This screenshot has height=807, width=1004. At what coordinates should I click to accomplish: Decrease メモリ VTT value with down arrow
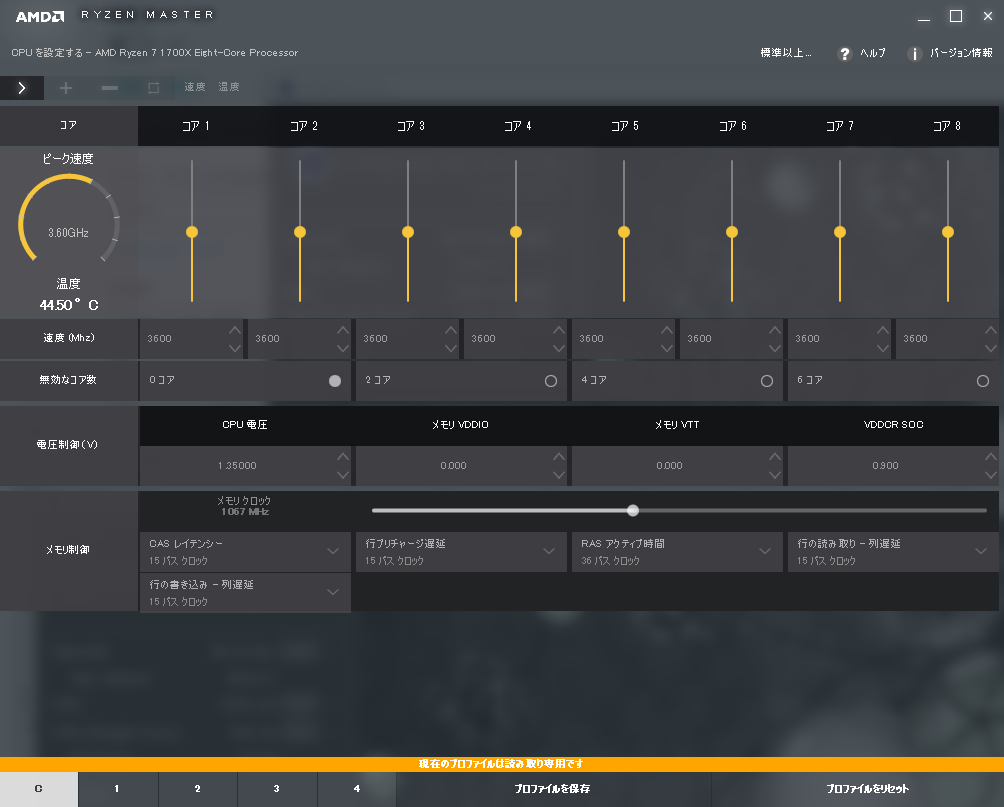tap(775, 475)
